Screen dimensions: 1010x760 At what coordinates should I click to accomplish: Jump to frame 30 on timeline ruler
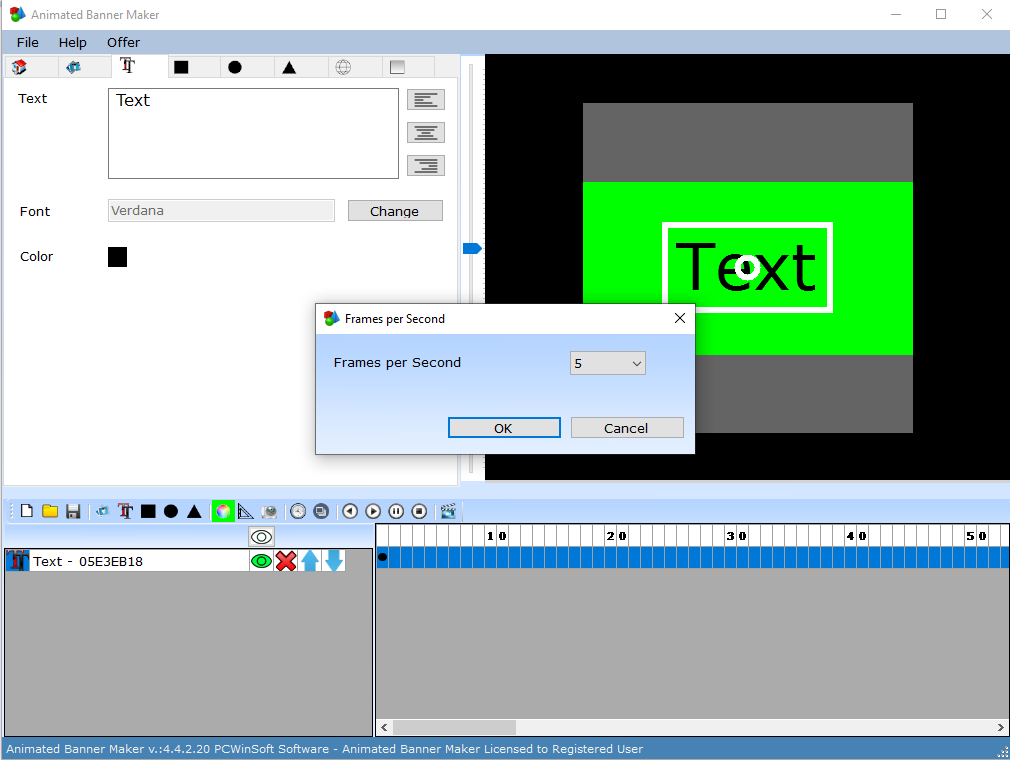tap(736, 536)
